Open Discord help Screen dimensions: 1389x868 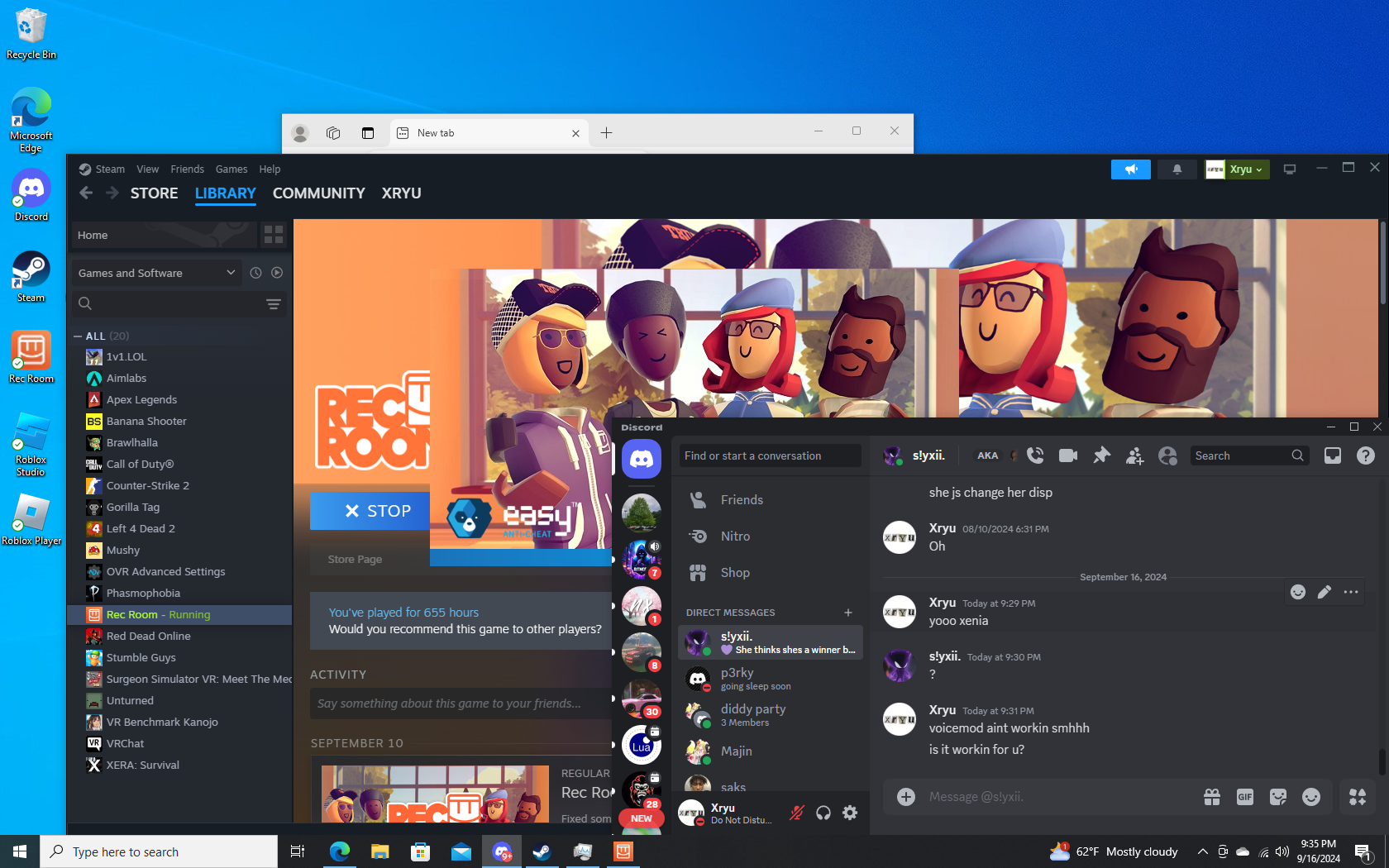point(1366,455)
